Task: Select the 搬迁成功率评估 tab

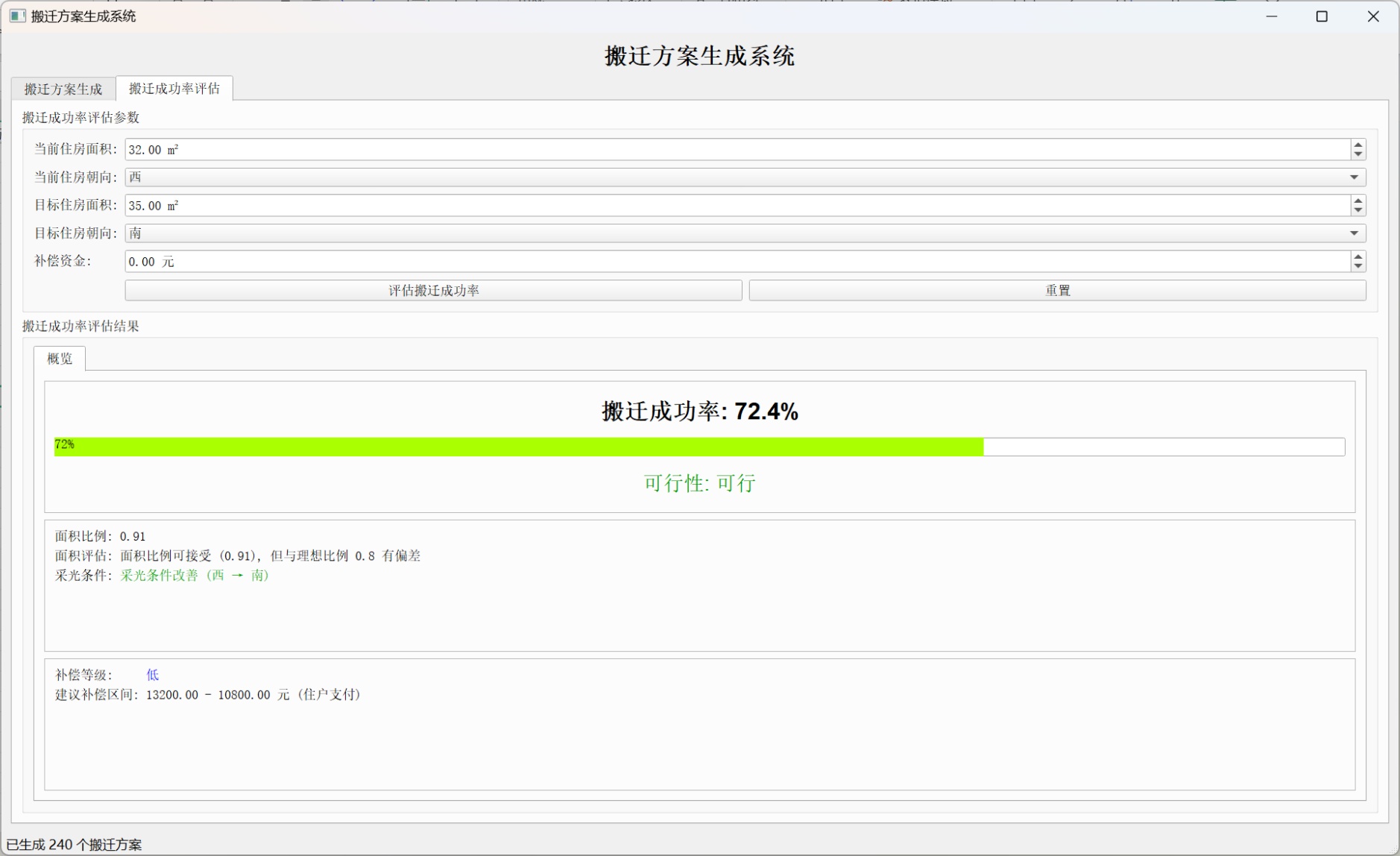Action: pos(174,89)
